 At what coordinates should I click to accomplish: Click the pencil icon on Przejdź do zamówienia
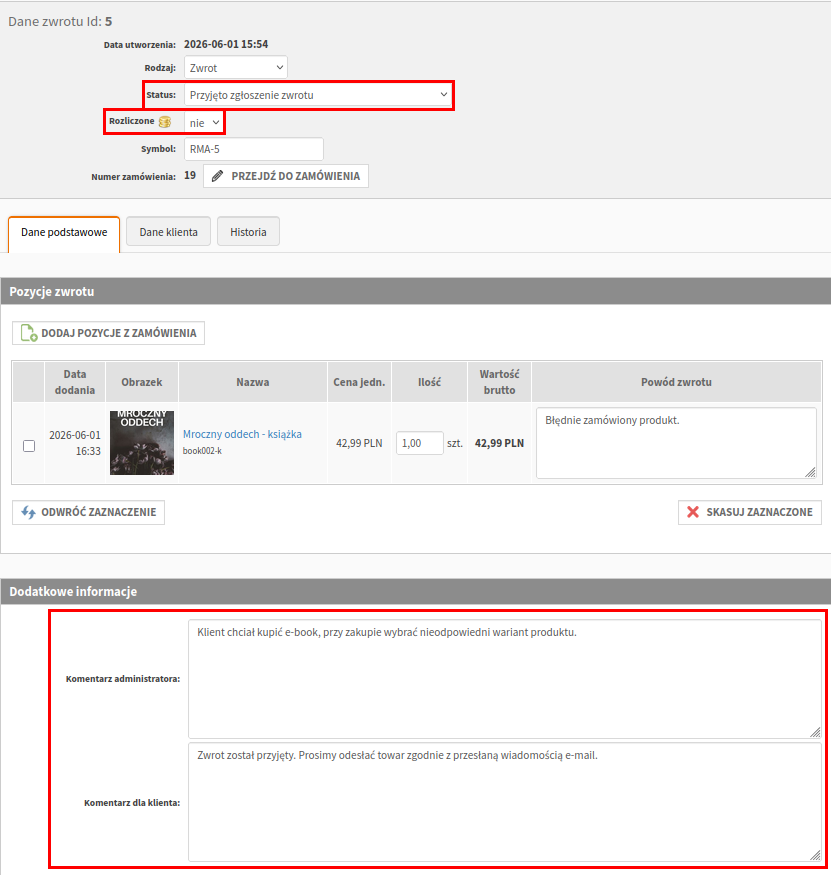pos(218,176)
